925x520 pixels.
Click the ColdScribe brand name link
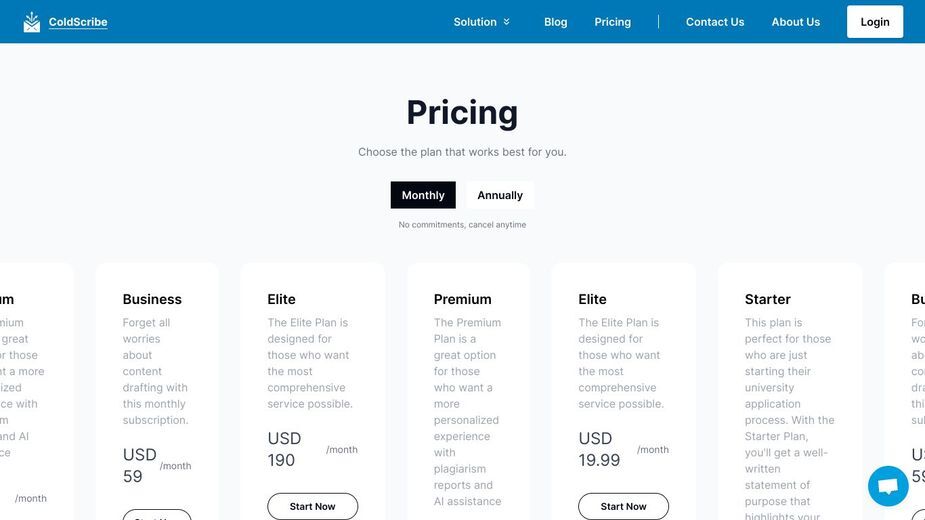click(78, 22)
